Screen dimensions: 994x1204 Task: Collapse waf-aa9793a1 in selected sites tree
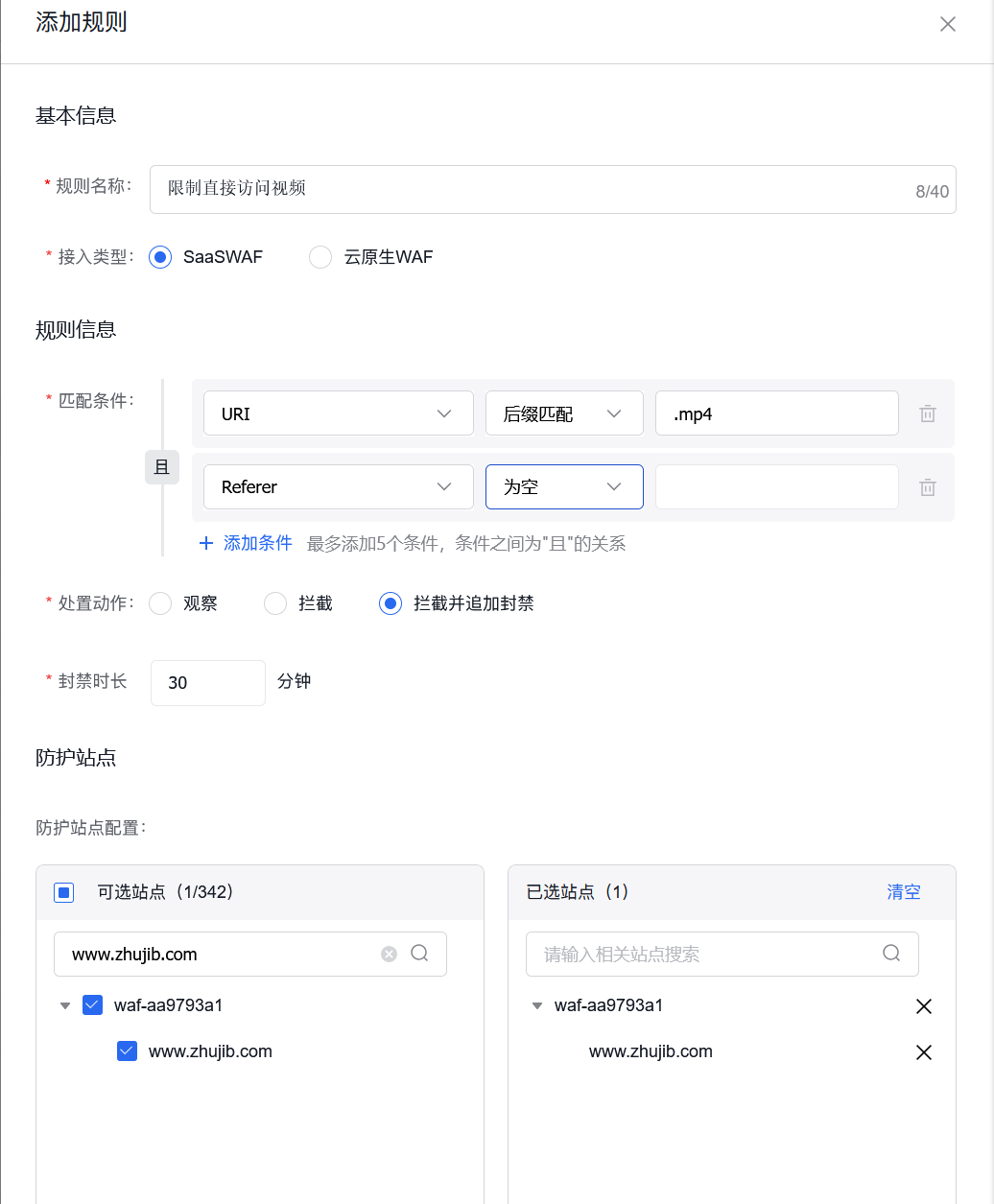[537, 1006]
